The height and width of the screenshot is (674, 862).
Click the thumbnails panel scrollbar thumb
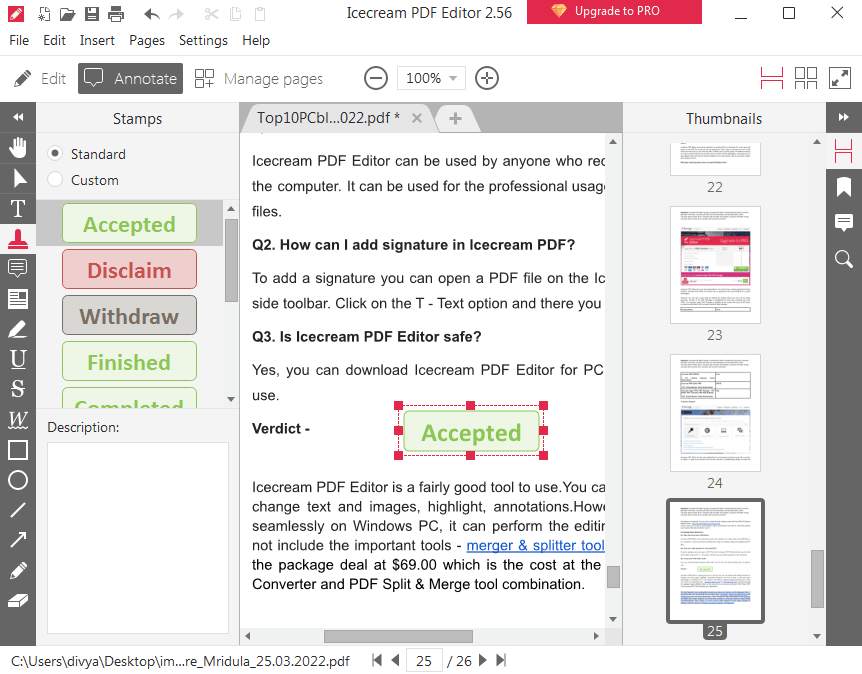[x=817, y=578]
